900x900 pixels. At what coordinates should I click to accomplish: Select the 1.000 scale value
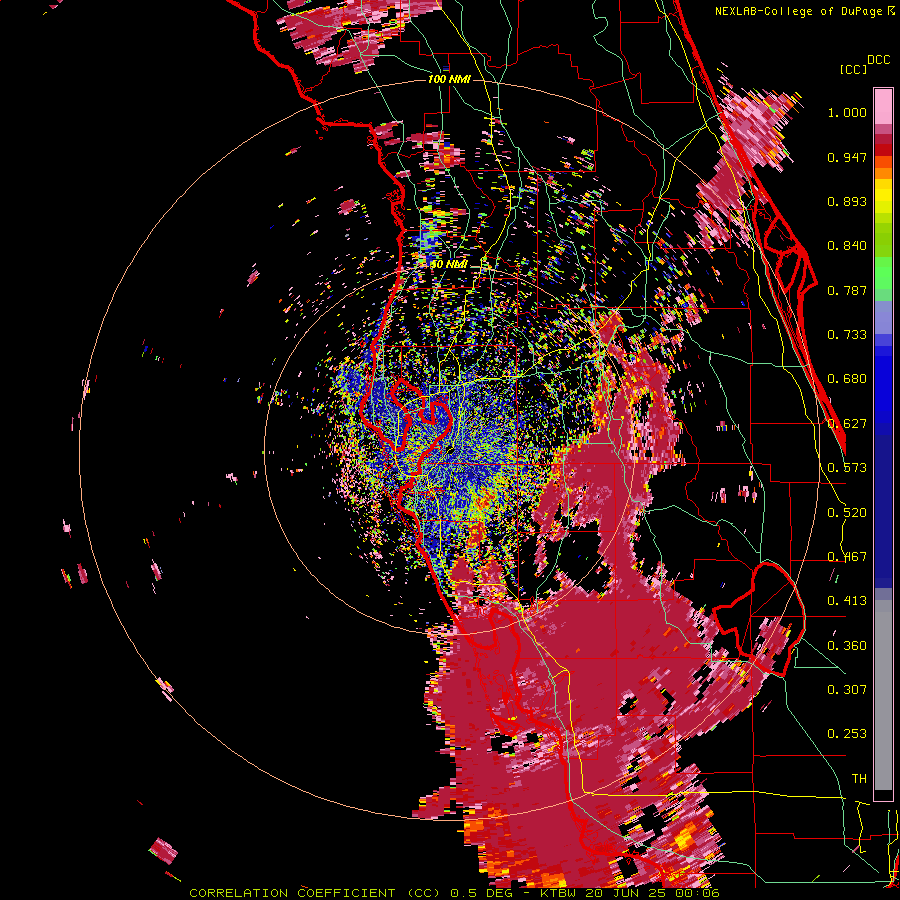pos(847,112)
